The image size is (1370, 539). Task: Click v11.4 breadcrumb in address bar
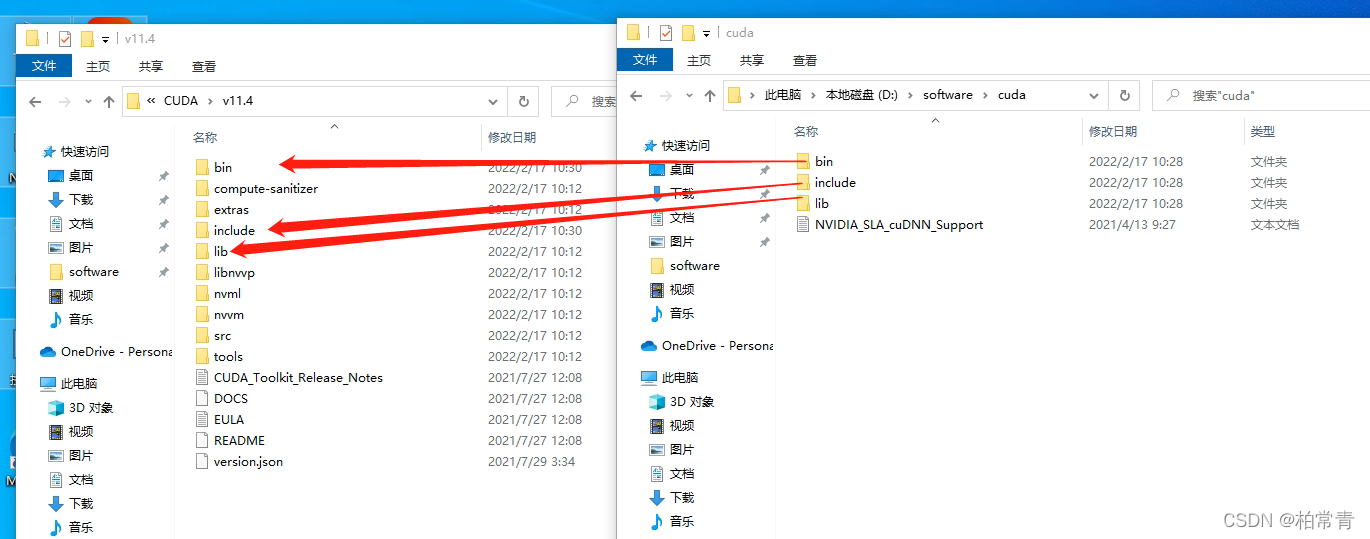[238, 101]
